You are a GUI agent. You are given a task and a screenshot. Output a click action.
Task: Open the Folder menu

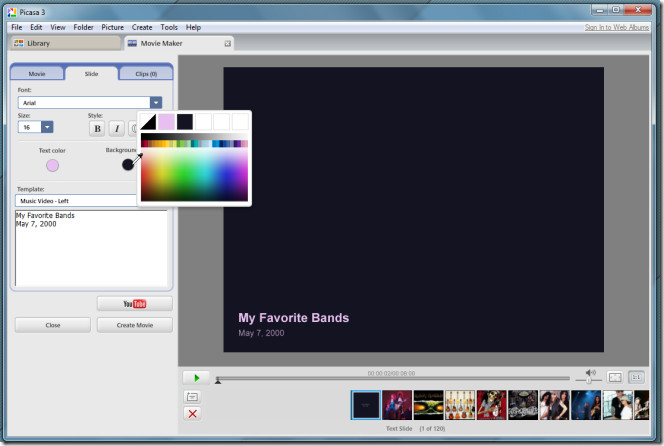coord(83,27)
